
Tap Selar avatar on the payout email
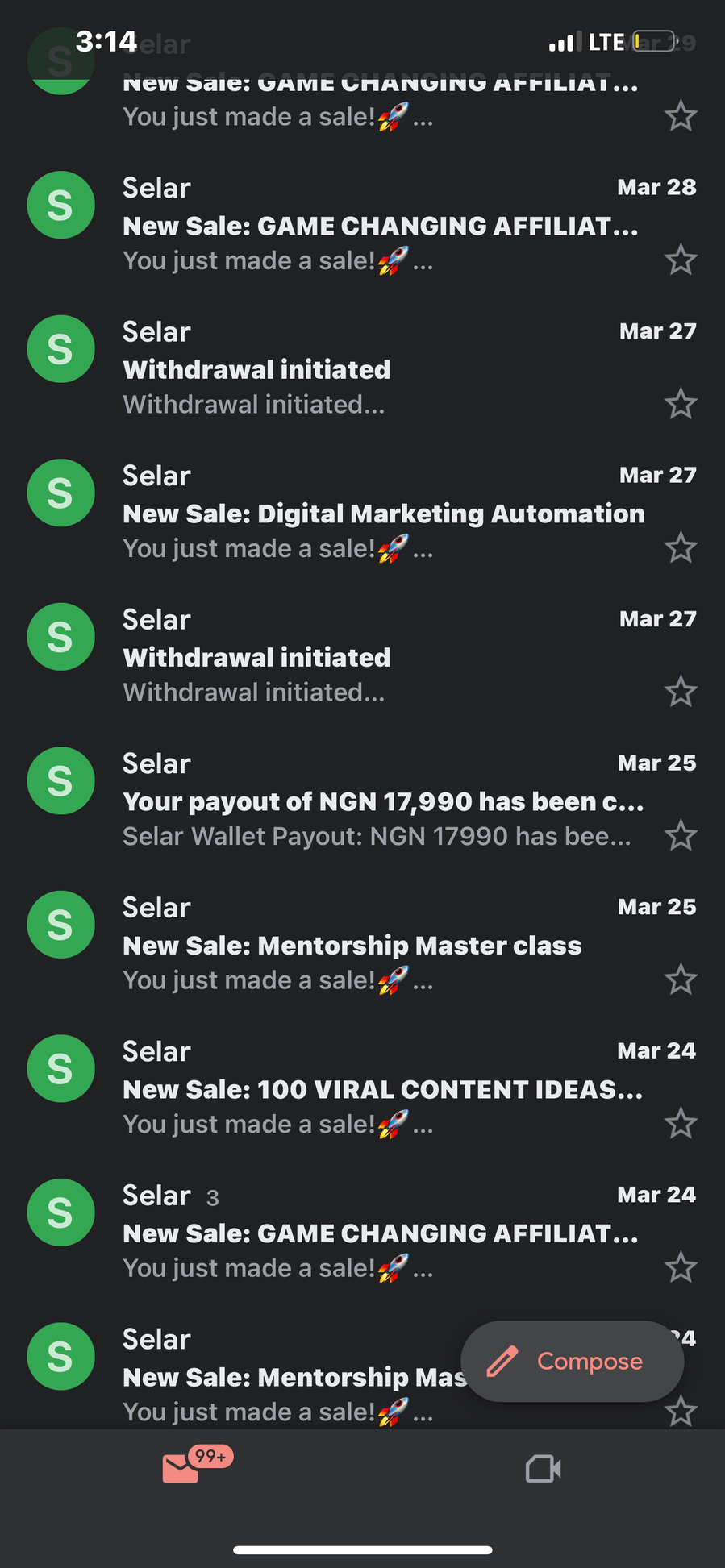click(x=61, y=781)
